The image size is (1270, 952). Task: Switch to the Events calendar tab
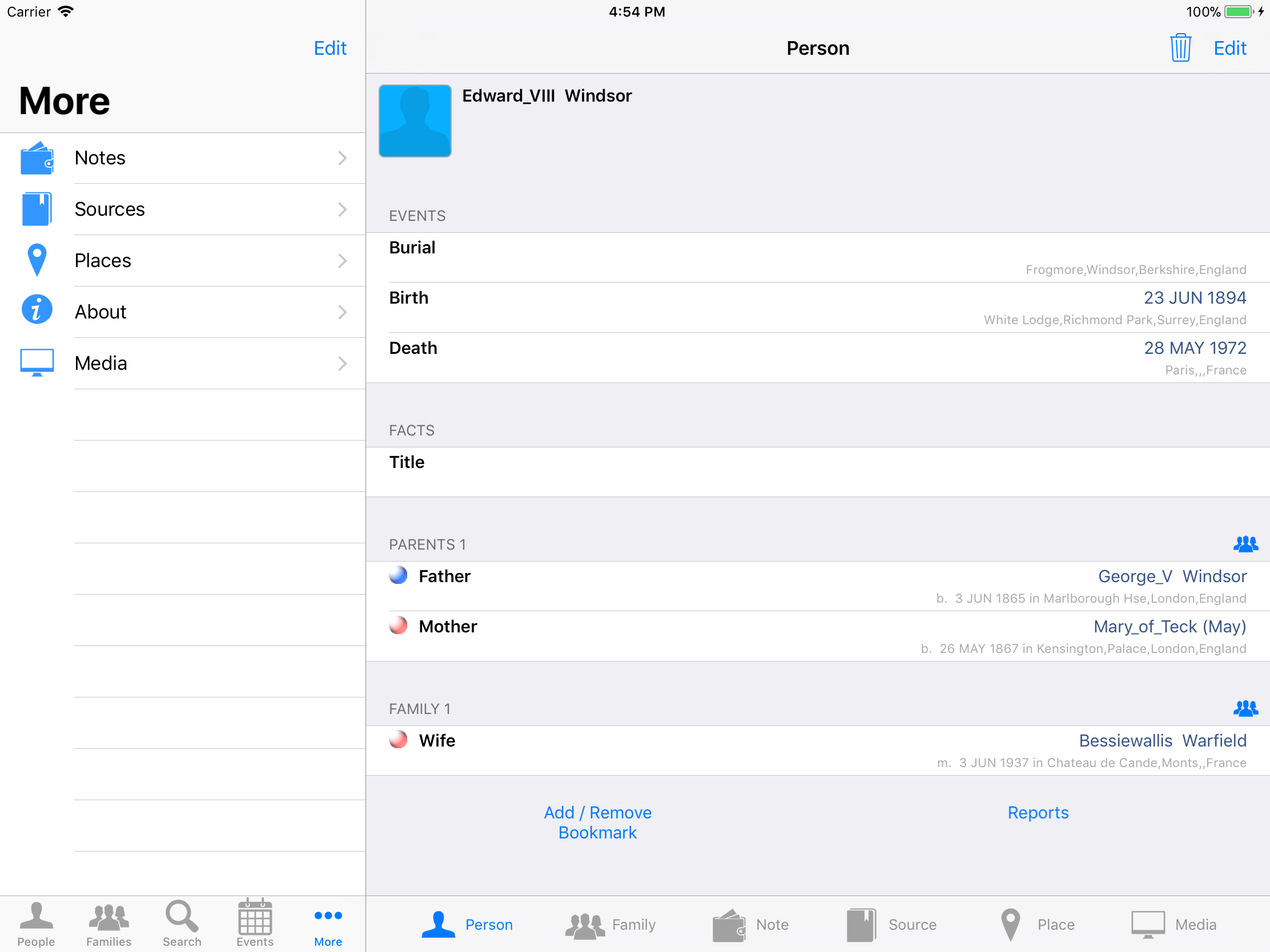(255, 923)
